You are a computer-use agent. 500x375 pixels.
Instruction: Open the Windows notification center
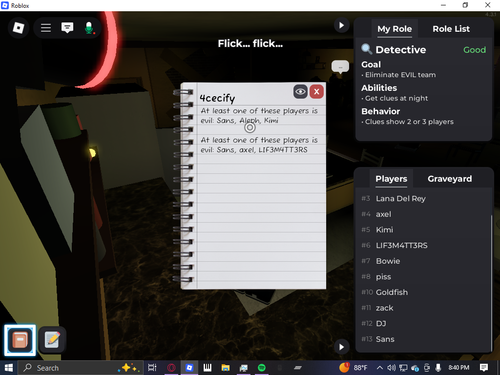484,368
